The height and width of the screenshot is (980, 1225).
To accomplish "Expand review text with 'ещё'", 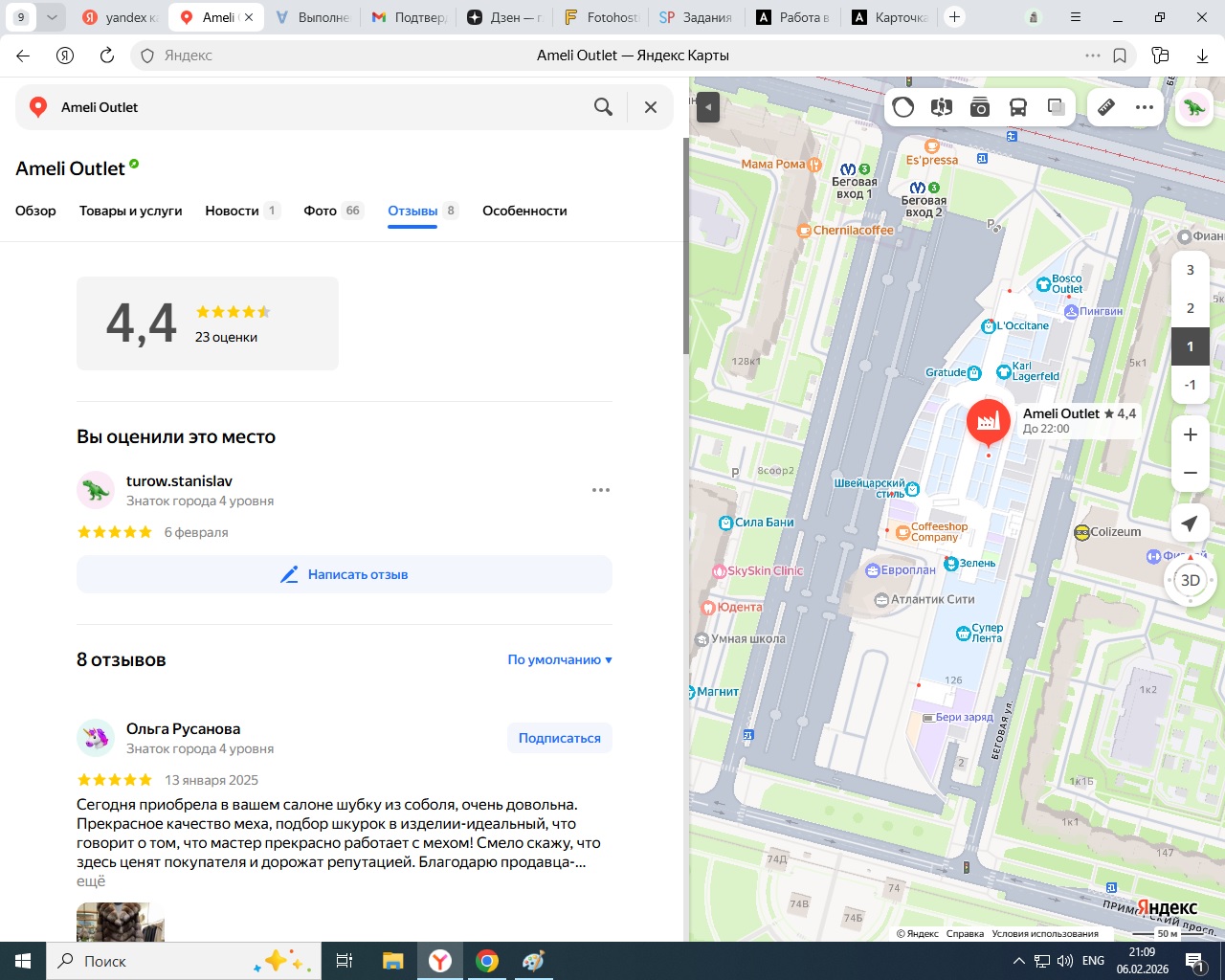I will (91, 881).
